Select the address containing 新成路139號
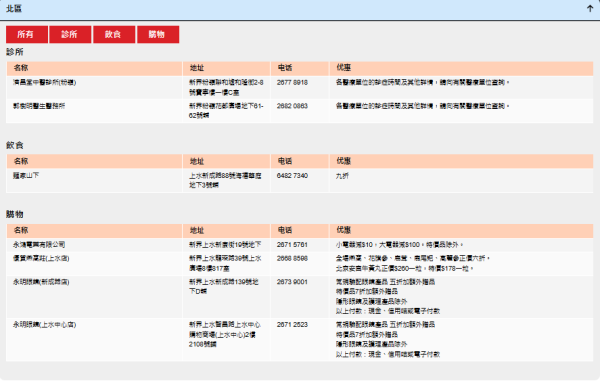 [224, 287]
